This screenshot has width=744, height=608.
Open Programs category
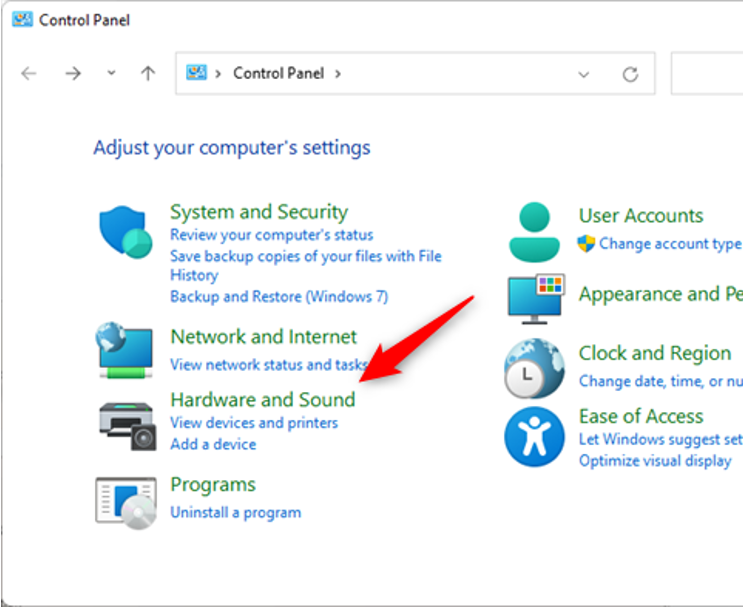[213, 485]
